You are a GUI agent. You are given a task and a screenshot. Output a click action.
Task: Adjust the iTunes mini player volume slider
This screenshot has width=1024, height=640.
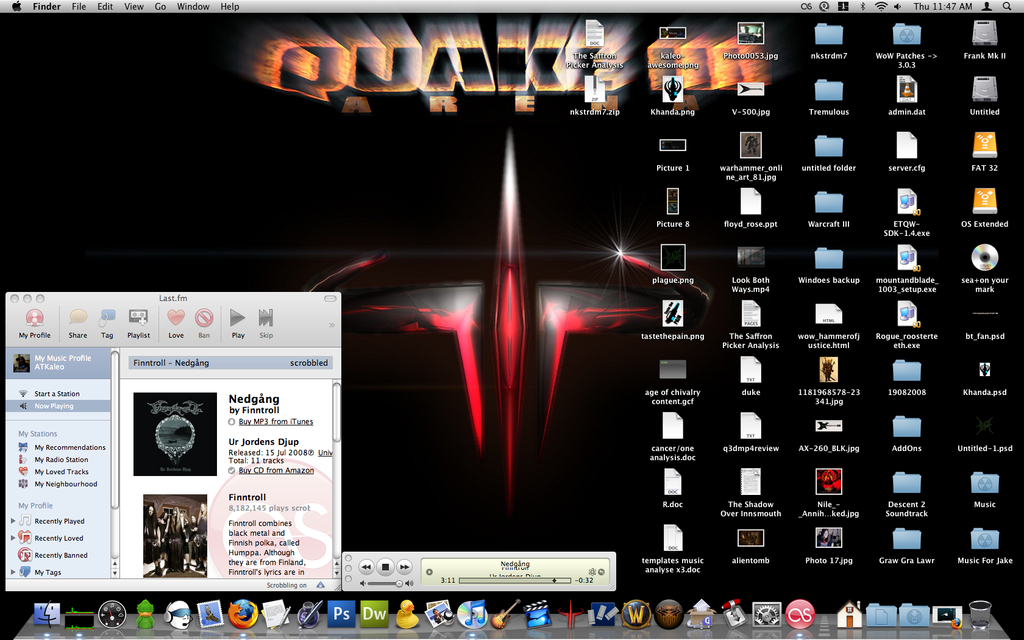[387, 583]
